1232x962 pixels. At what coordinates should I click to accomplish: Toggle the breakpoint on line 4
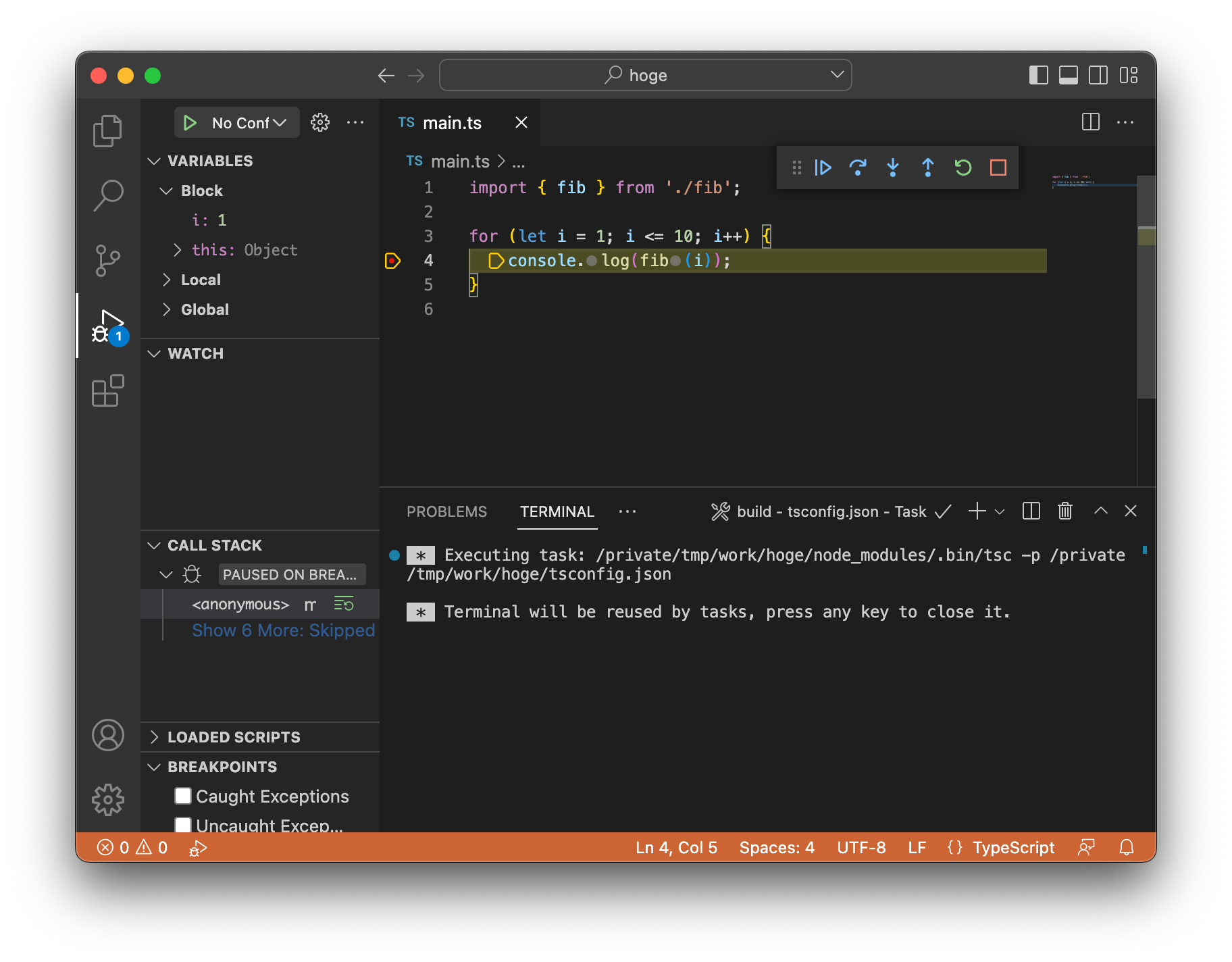point(392,261)
